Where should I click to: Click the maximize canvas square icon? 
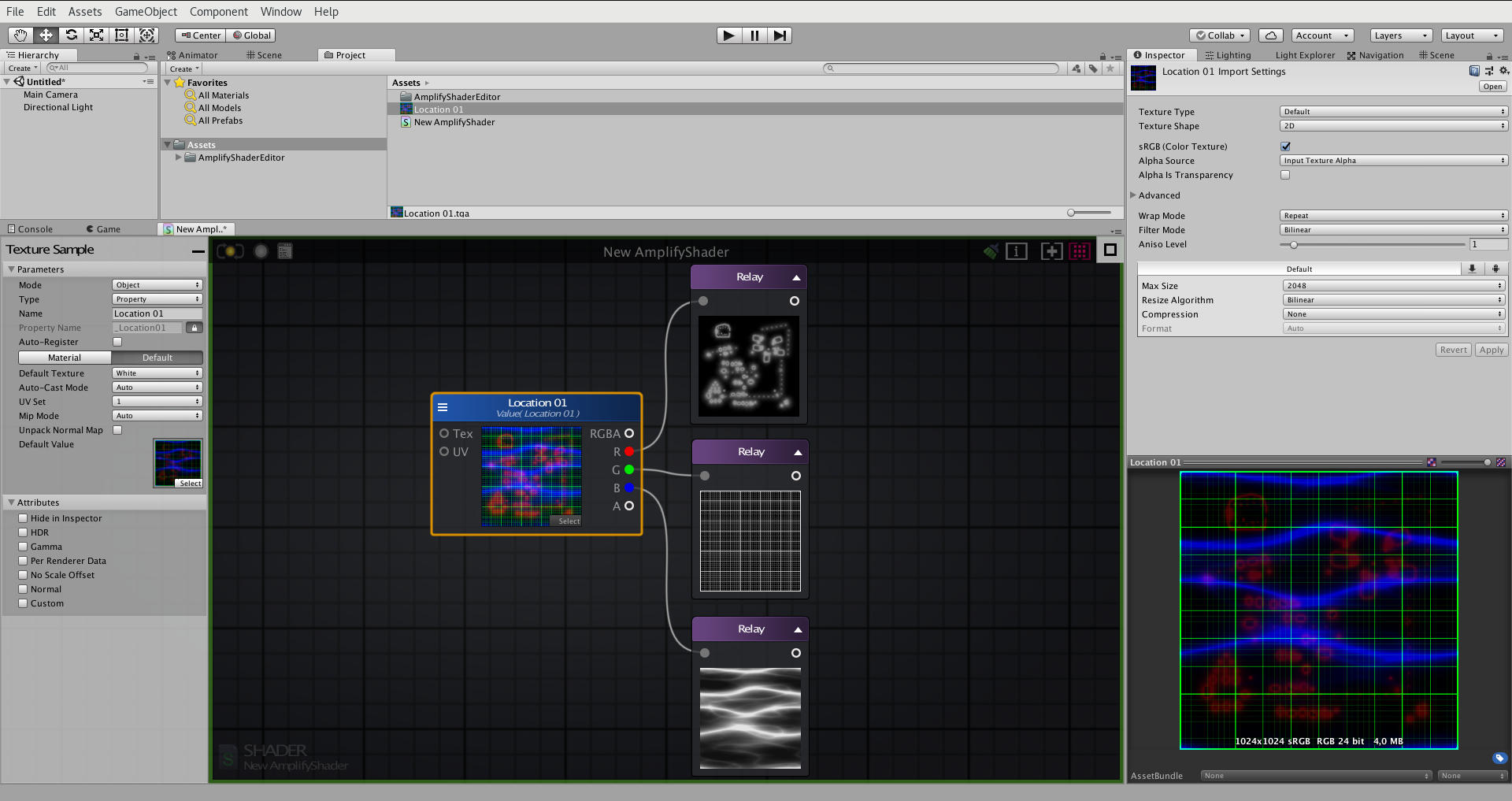(1110, 250)
